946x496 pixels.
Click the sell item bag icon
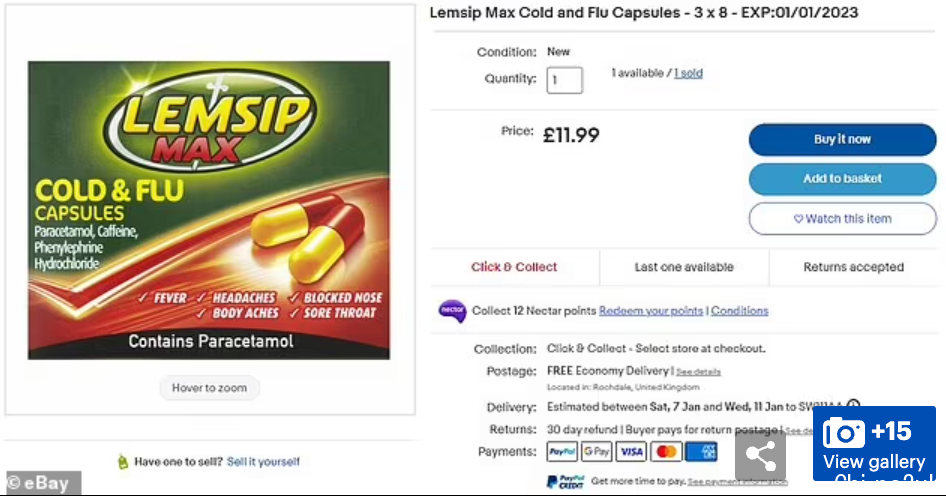(x=123, y=462)
